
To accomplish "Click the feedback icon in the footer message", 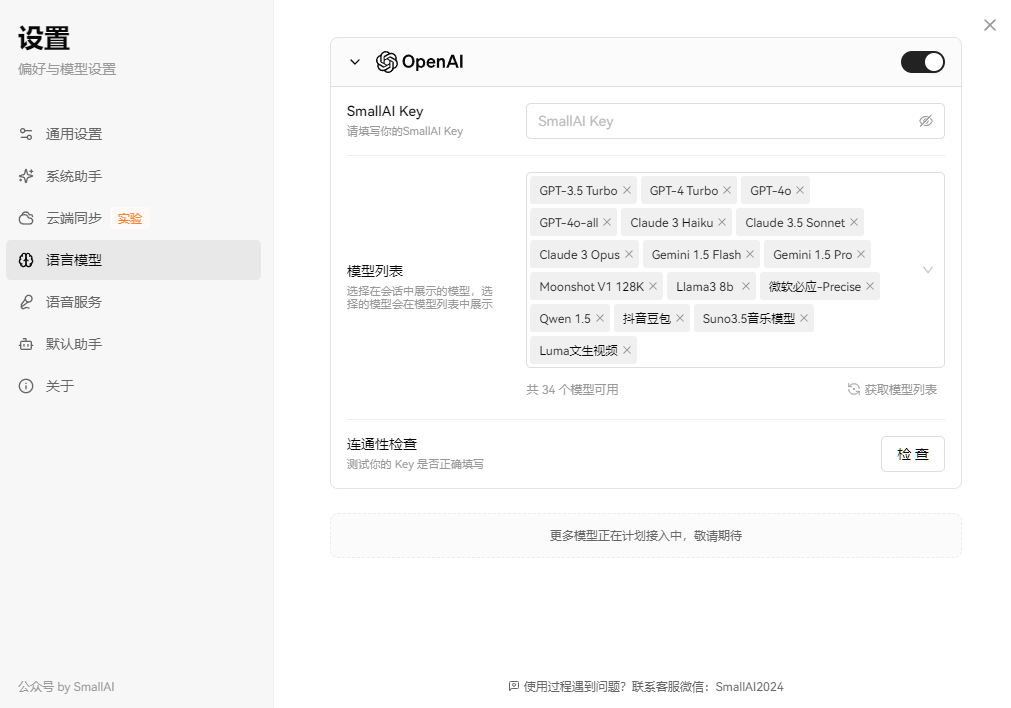I will tap(514, 686).
